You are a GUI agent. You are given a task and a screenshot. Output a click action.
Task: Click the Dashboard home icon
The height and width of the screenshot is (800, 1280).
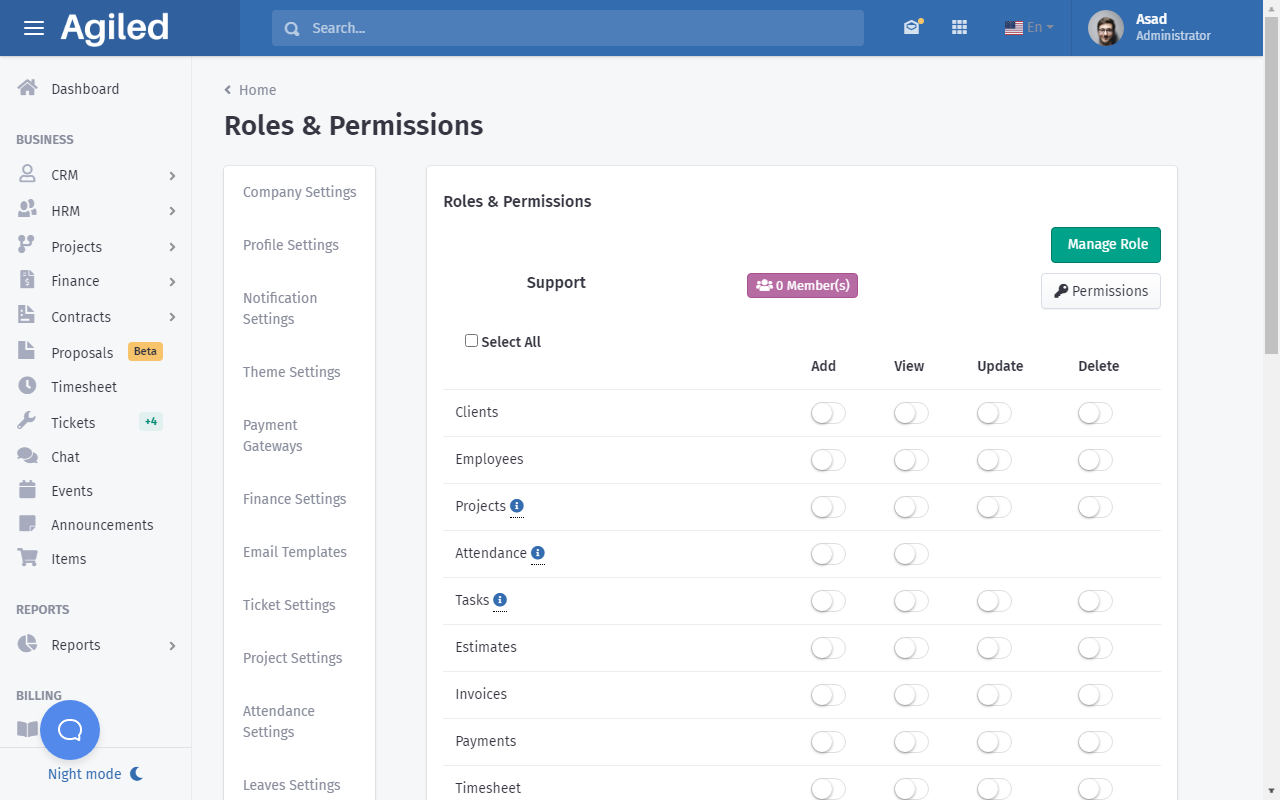click(x=28, y=88)
